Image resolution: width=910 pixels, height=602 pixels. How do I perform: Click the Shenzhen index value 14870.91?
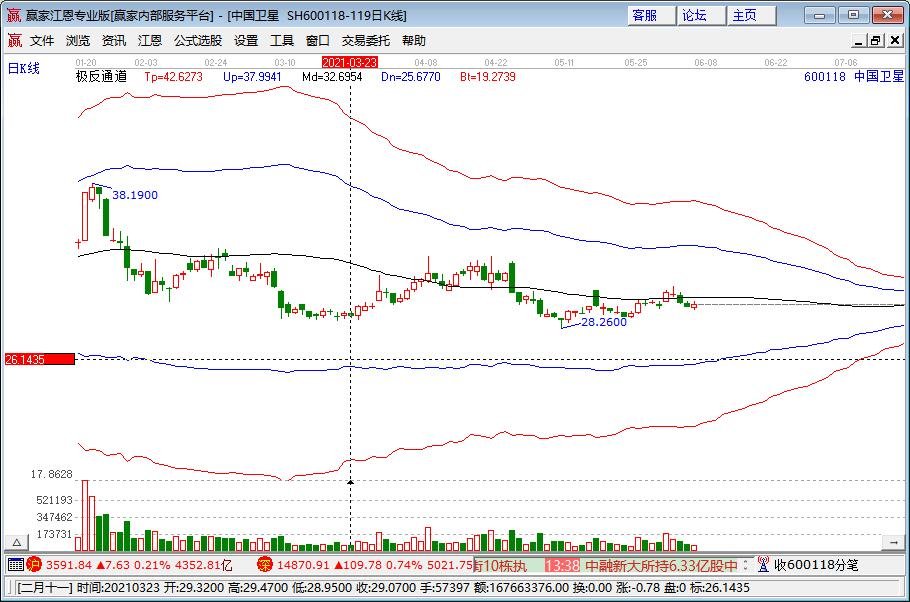(x=303, y=565)
